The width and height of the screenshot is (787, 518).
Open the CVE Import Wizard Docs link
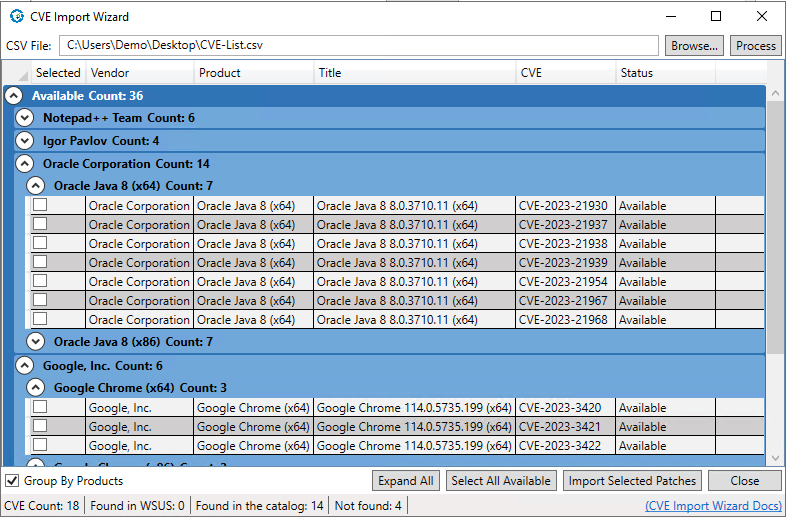click(713, 506)
